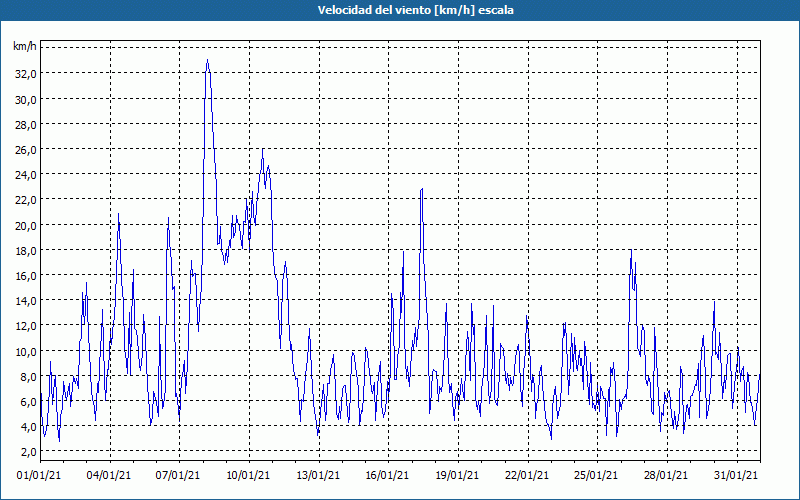
Task: Click the '22,0' y-axis value
Action: pos(26,200)
